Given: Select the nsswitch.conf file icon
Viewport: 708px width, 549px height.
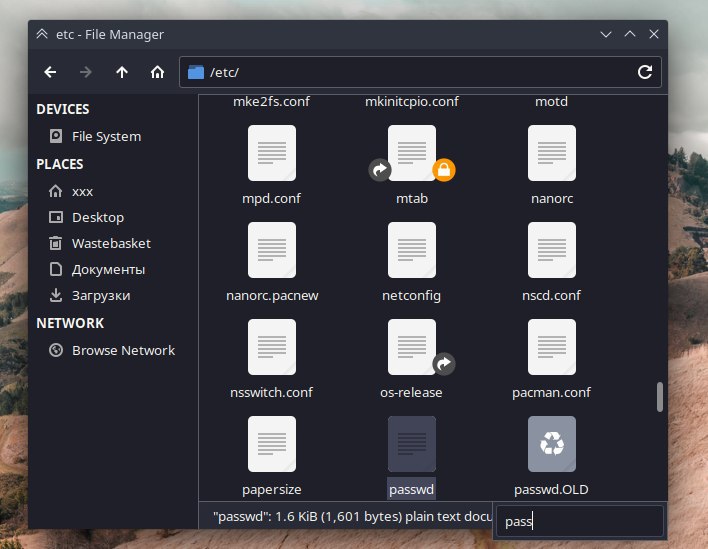Looking at the screenshot, I should tap(272, 347).
